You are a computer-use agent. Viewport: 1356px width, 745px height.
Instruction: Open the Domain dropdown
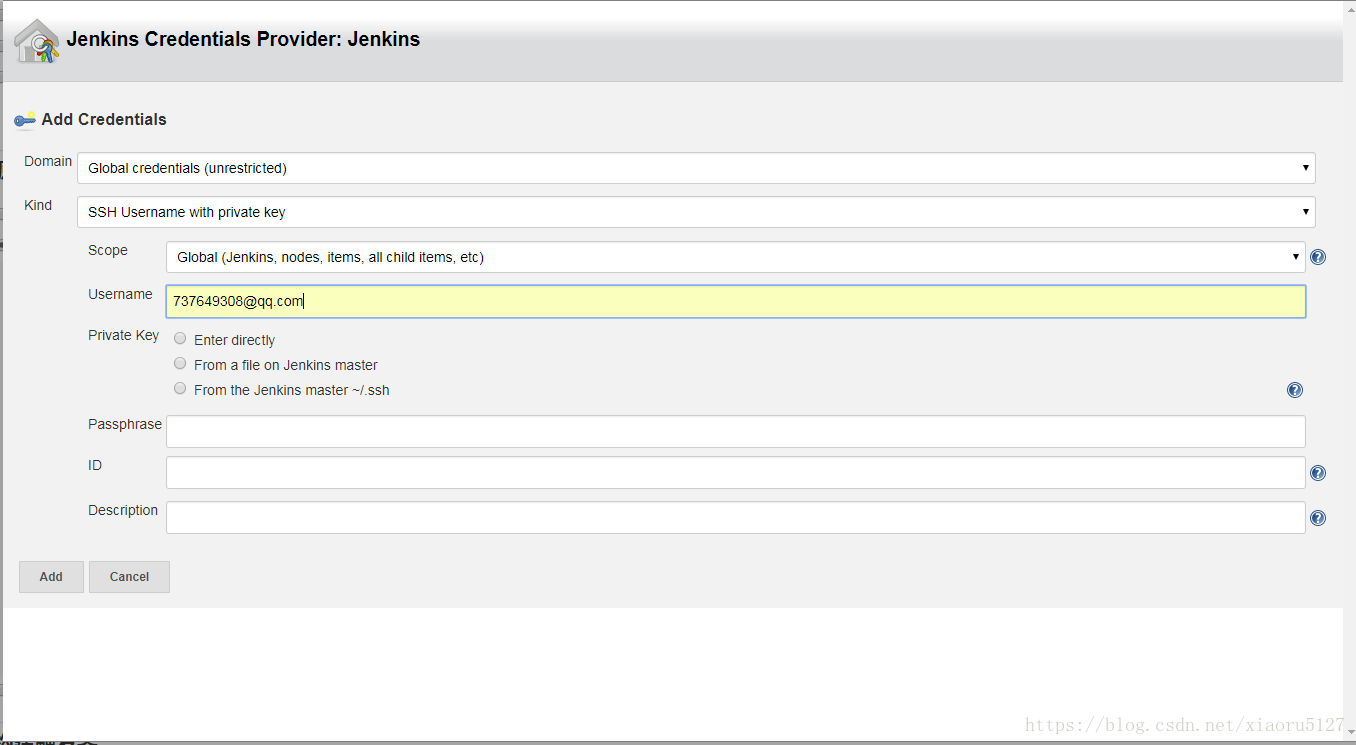coord(696,168)
